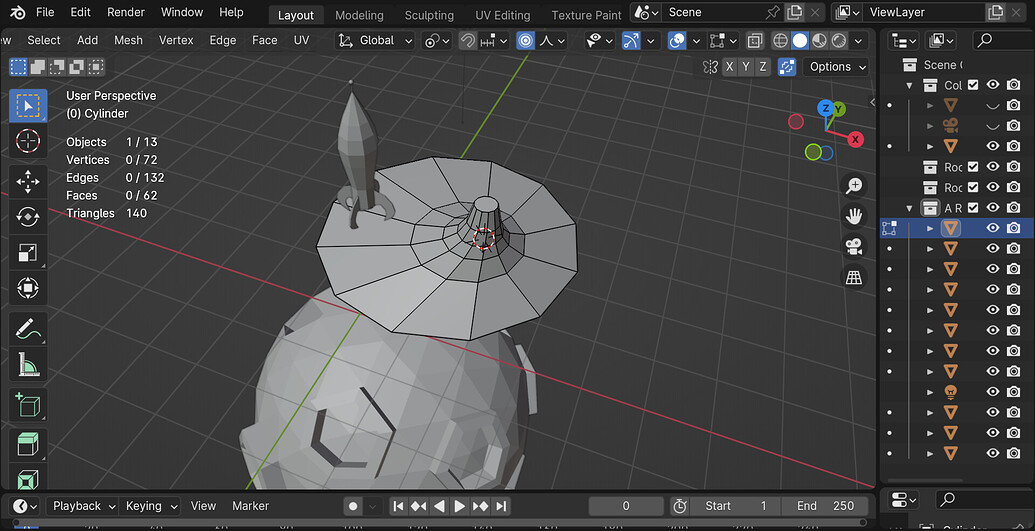Switch to the Sculpting workspace tab

(x=429, y=15)
